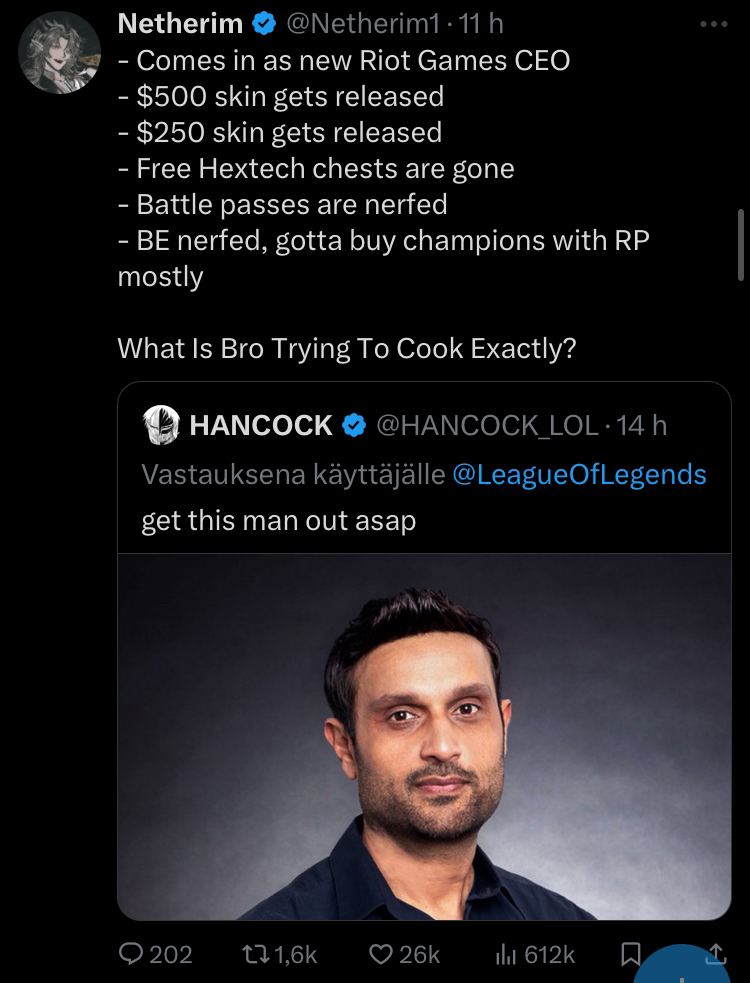Open HANCOCK's small profile avatar
This screenshot has width=750, height=983.
[160, 425]
